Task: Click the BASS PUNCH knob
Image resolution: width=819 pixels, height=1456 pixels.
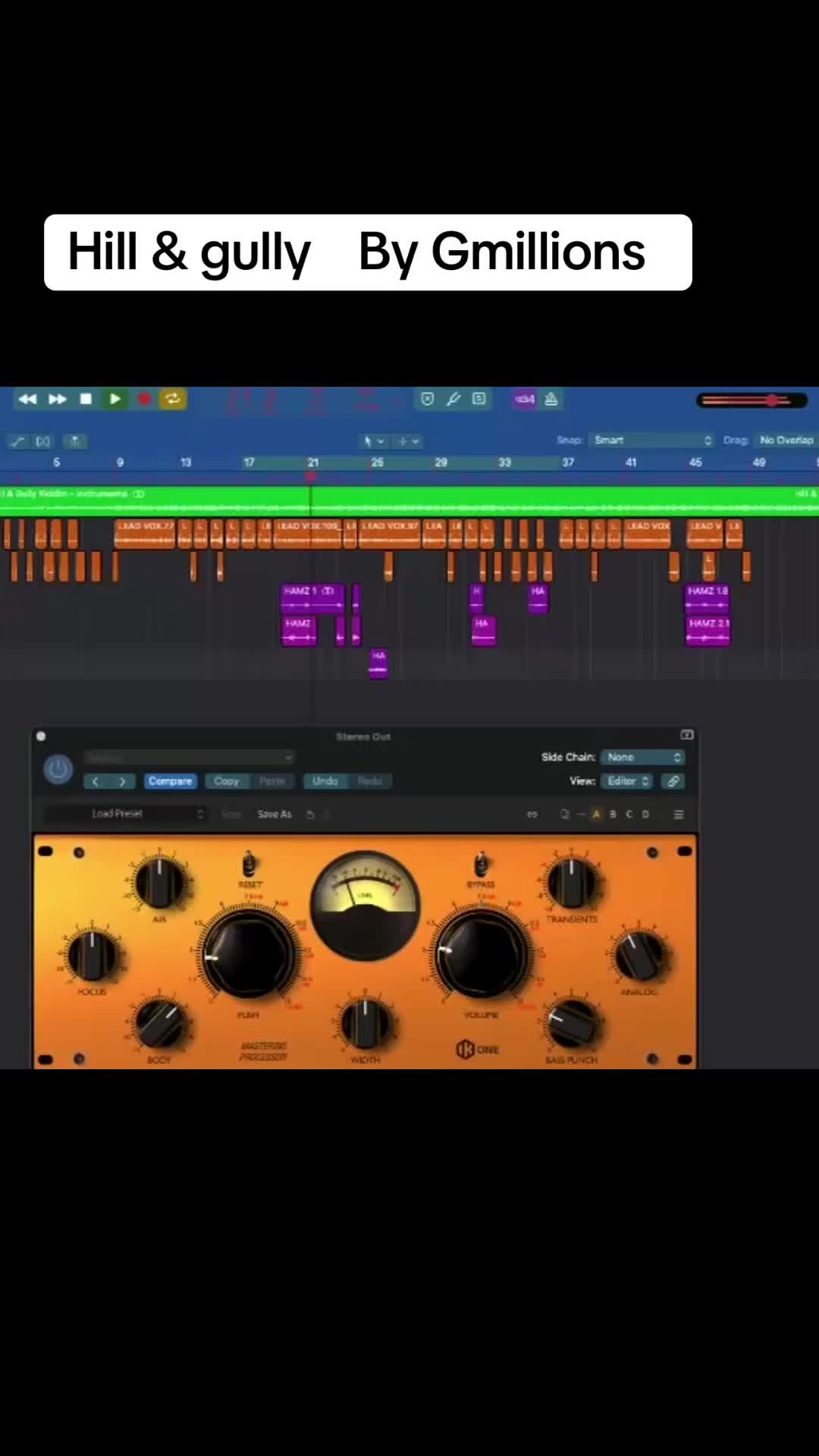Action: tap(573, 1024)
